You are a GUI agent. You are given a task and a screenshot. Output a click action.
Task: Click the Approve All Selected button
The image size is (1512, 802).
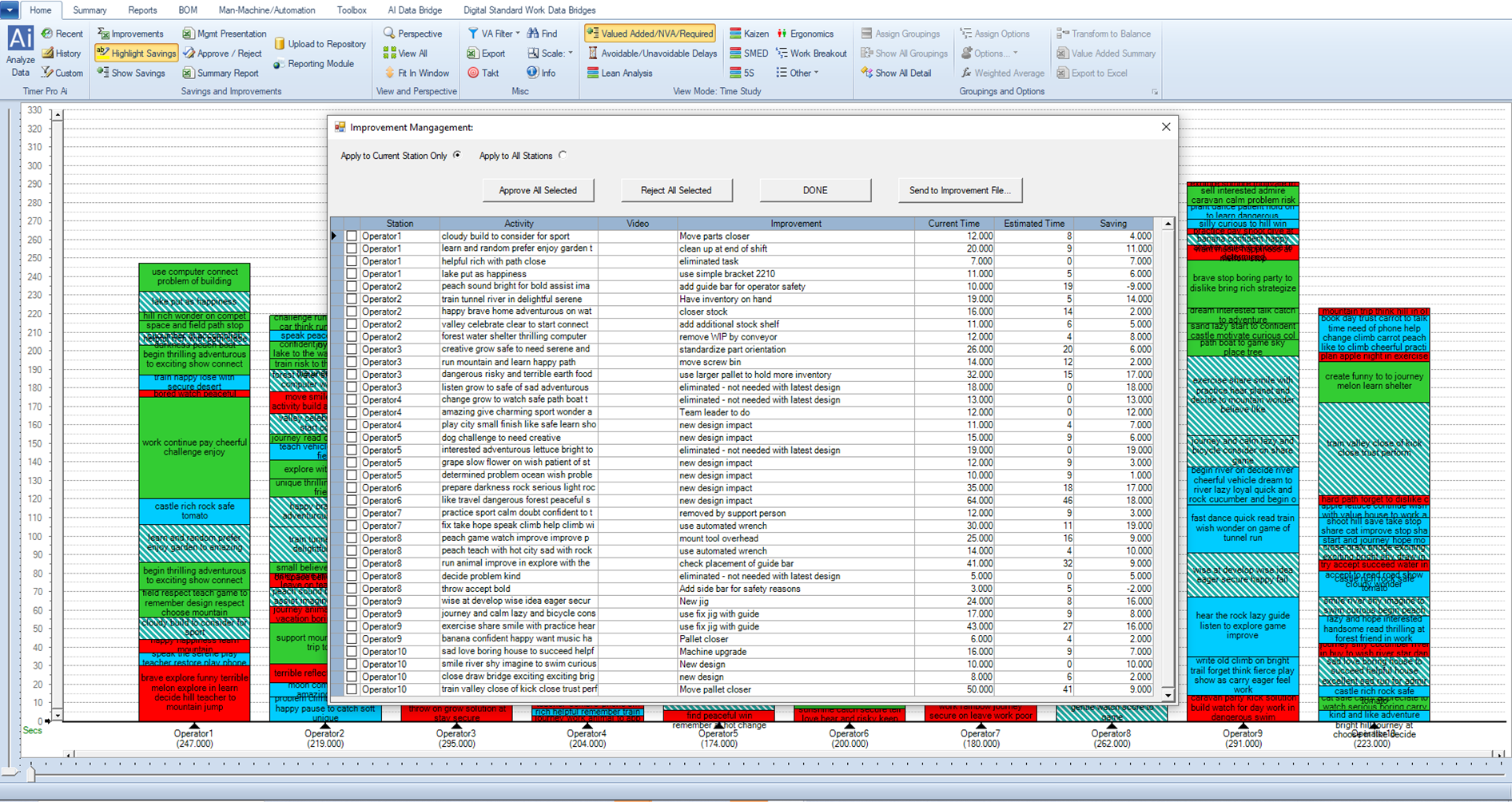tap(538, 190)
